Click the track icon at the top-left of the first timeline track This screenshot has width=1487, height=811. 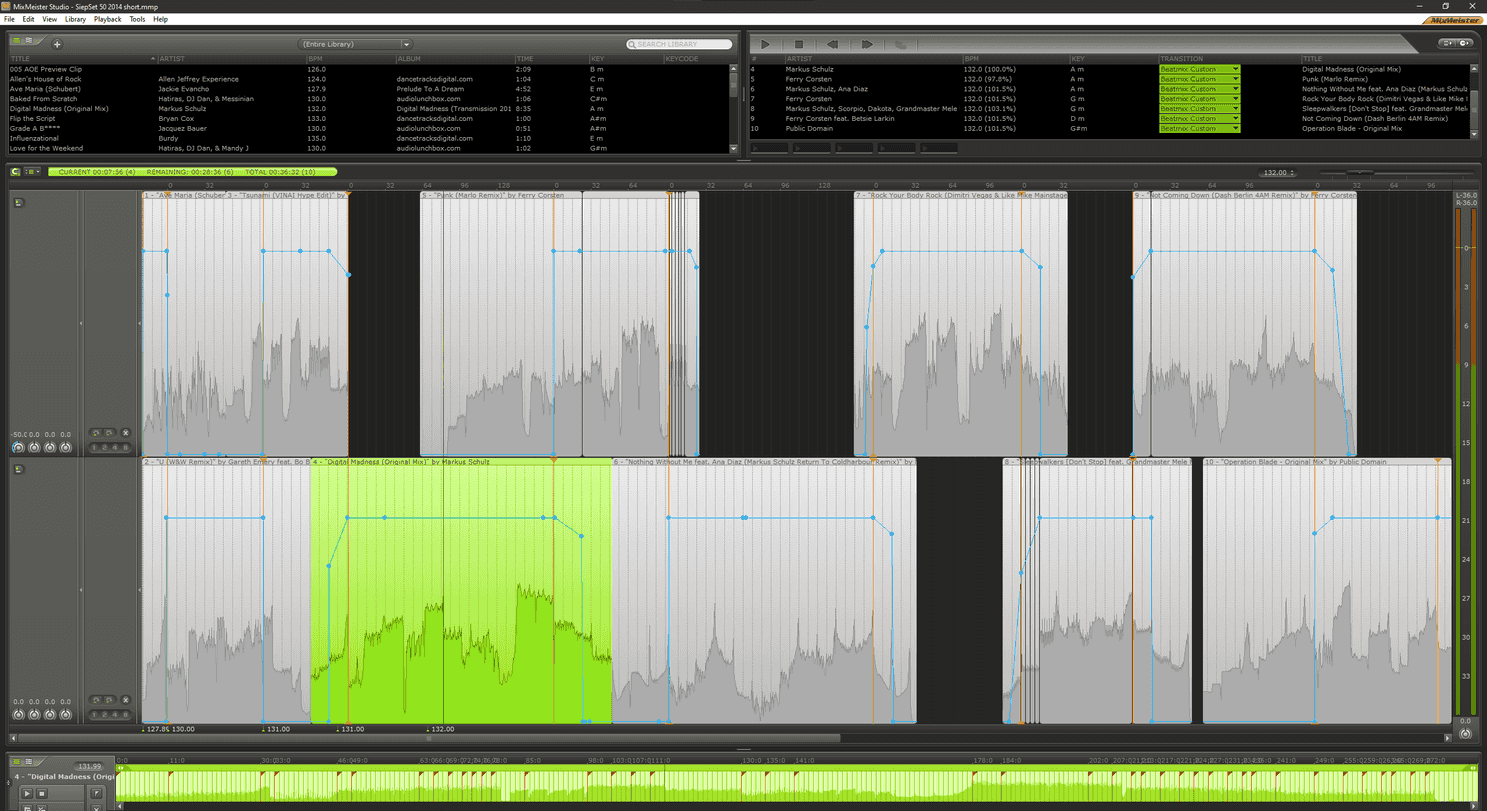click(x=19, y=203)
